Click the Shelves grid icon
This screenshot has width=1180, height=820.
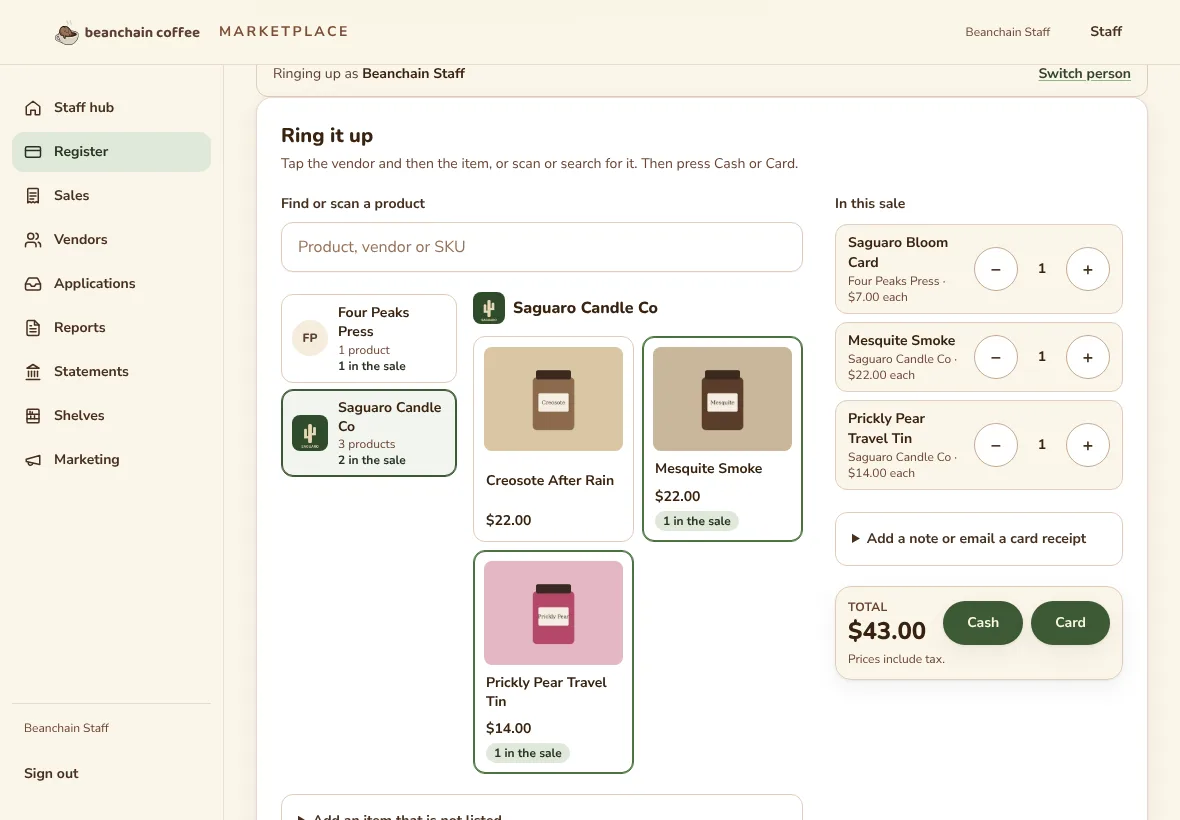pyautogui.click(x=33, y=416)
